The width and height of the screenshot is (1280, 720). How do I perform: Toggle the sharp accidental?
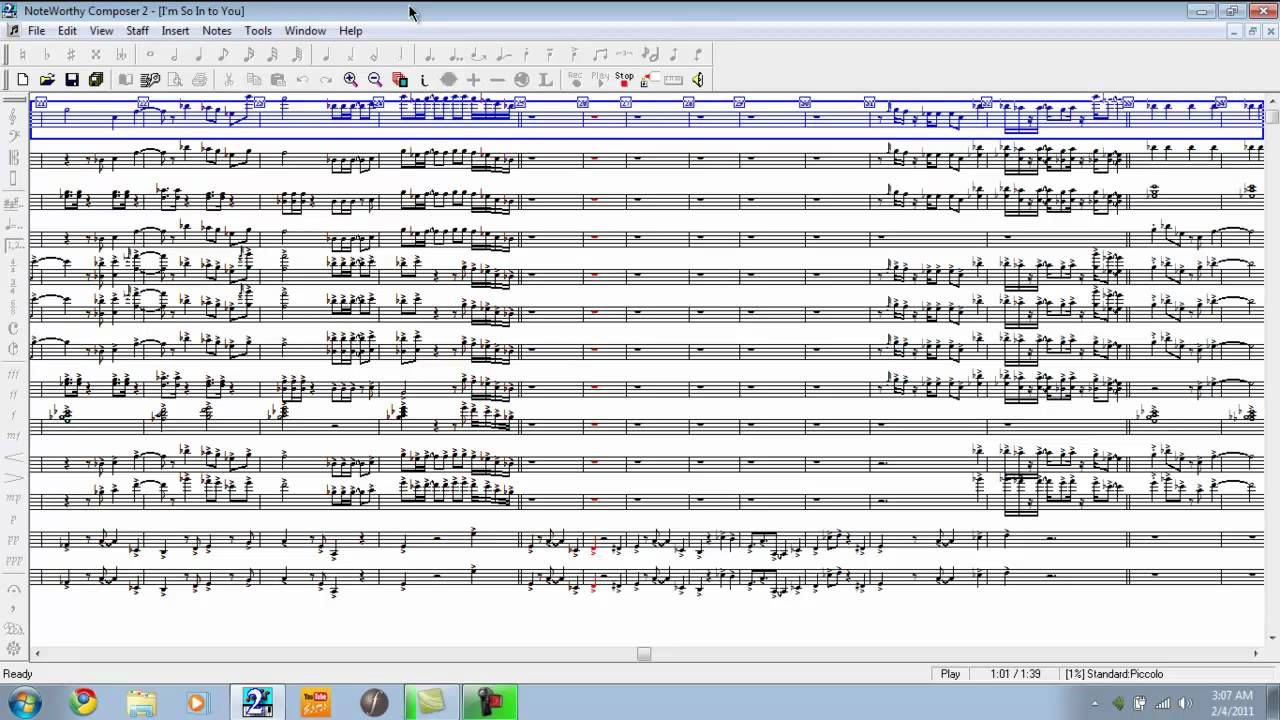click(71, 55)
